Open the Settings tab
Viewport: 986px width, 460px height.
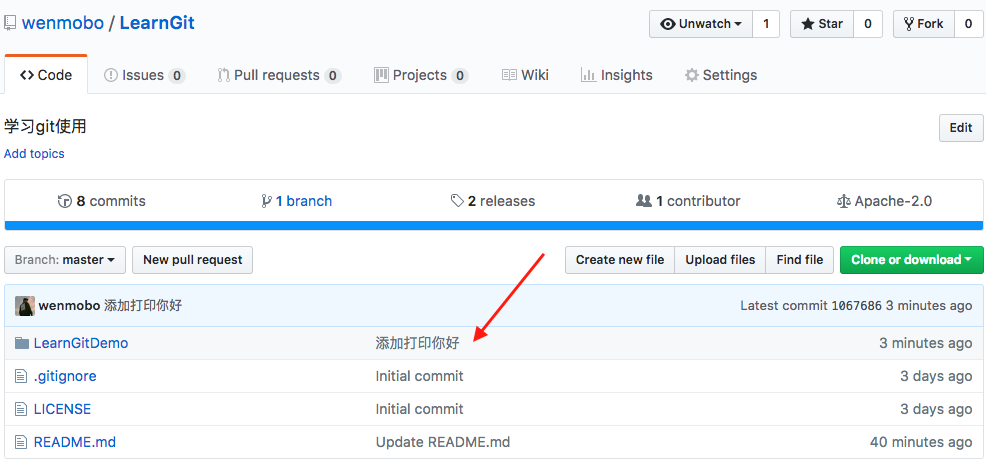tap(721, 75)
